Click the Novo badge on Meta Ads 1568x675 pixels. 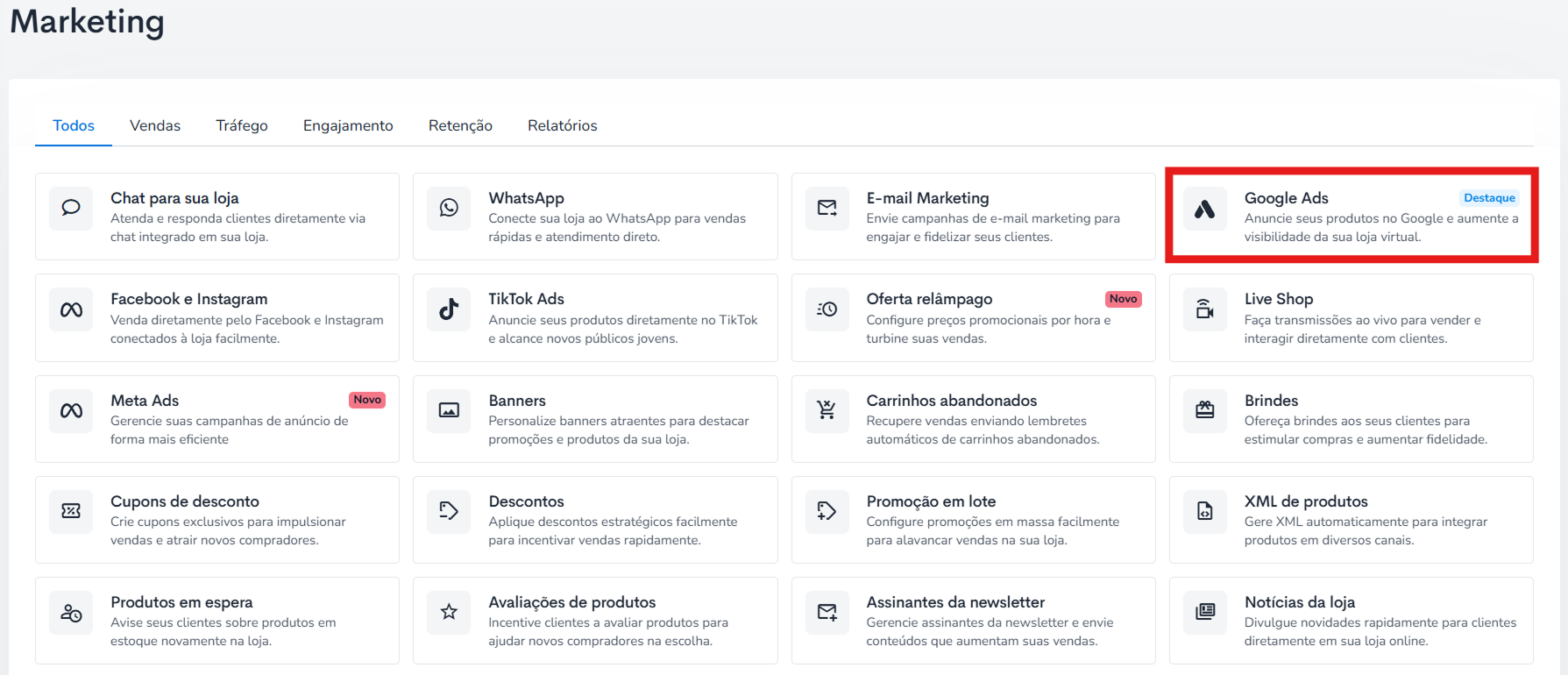pyautogui.click(x=367, y=400)
